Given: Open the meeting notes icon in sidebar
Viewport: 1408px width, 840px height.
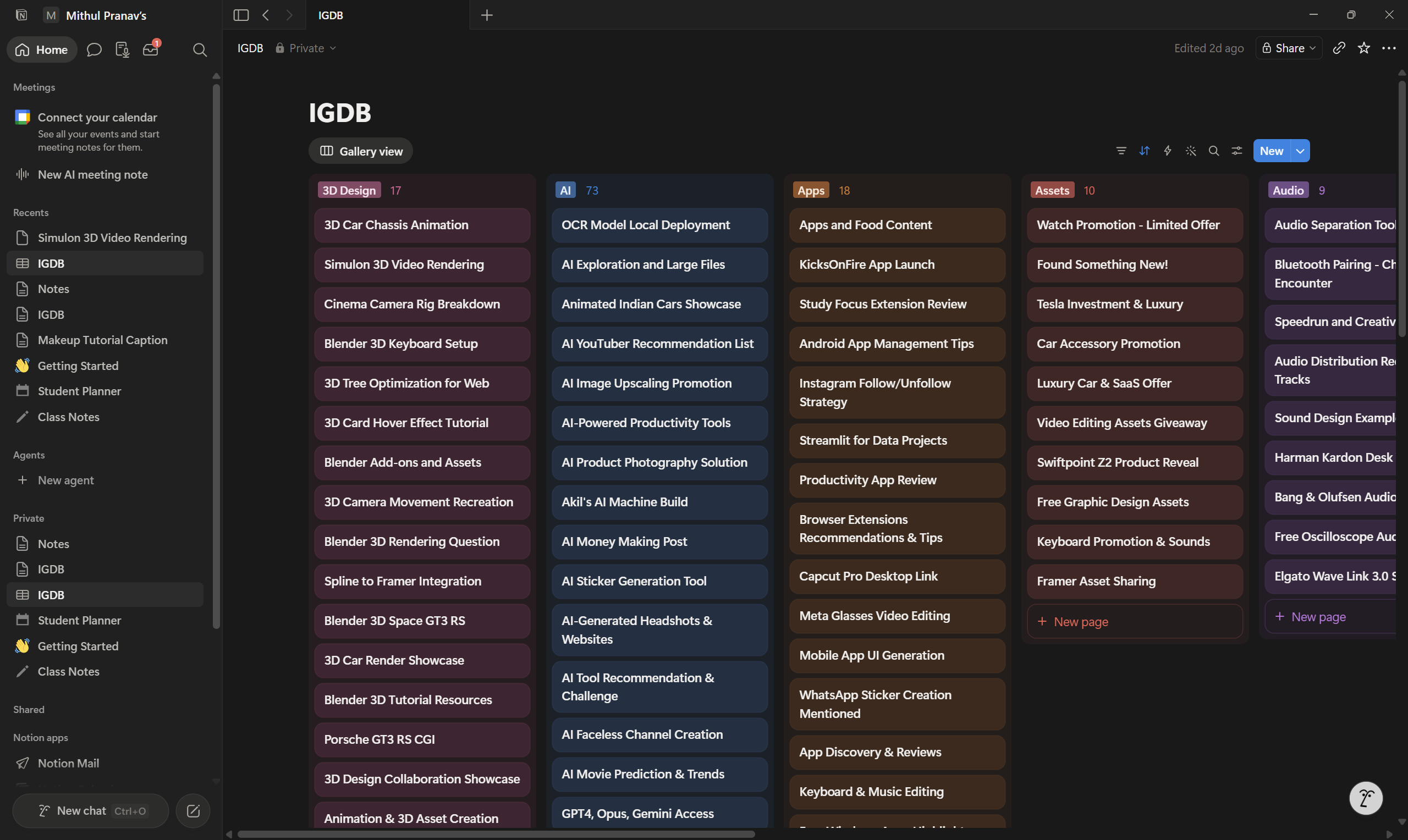Looking at the screenshot, I should (122, 50).
